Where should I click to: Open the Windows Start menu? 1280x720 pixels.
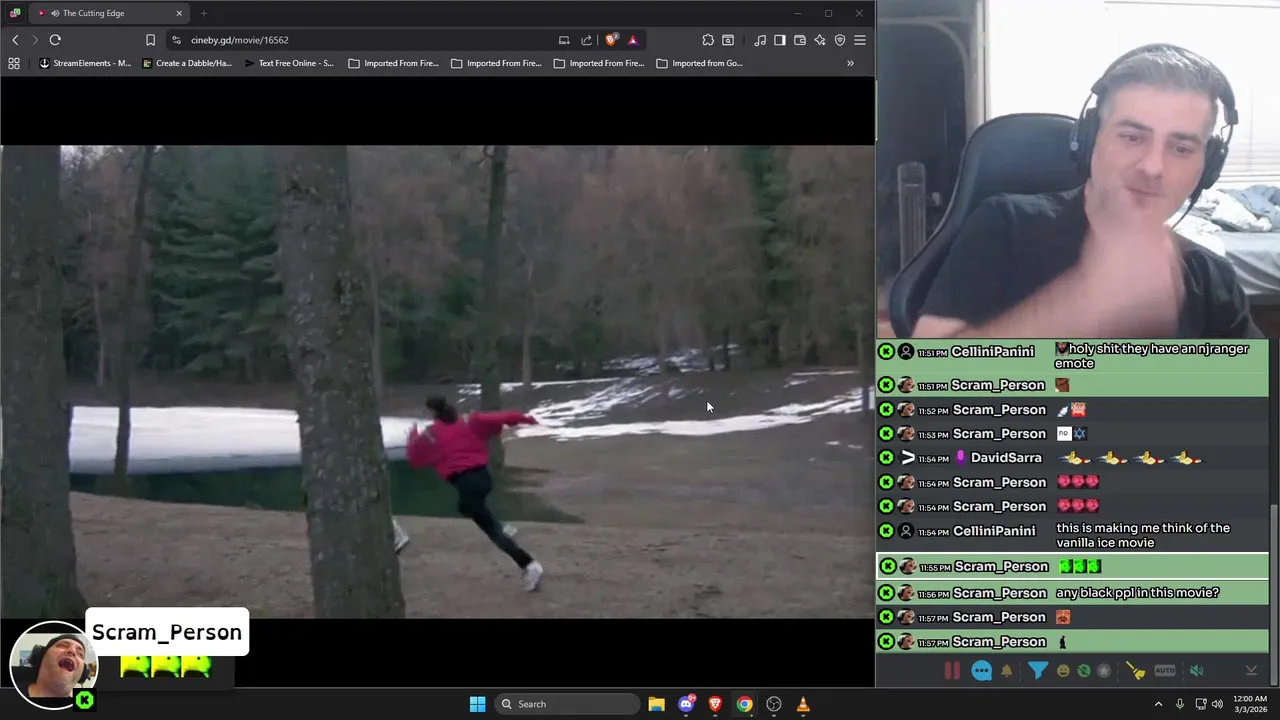click(x=477, y=704)
